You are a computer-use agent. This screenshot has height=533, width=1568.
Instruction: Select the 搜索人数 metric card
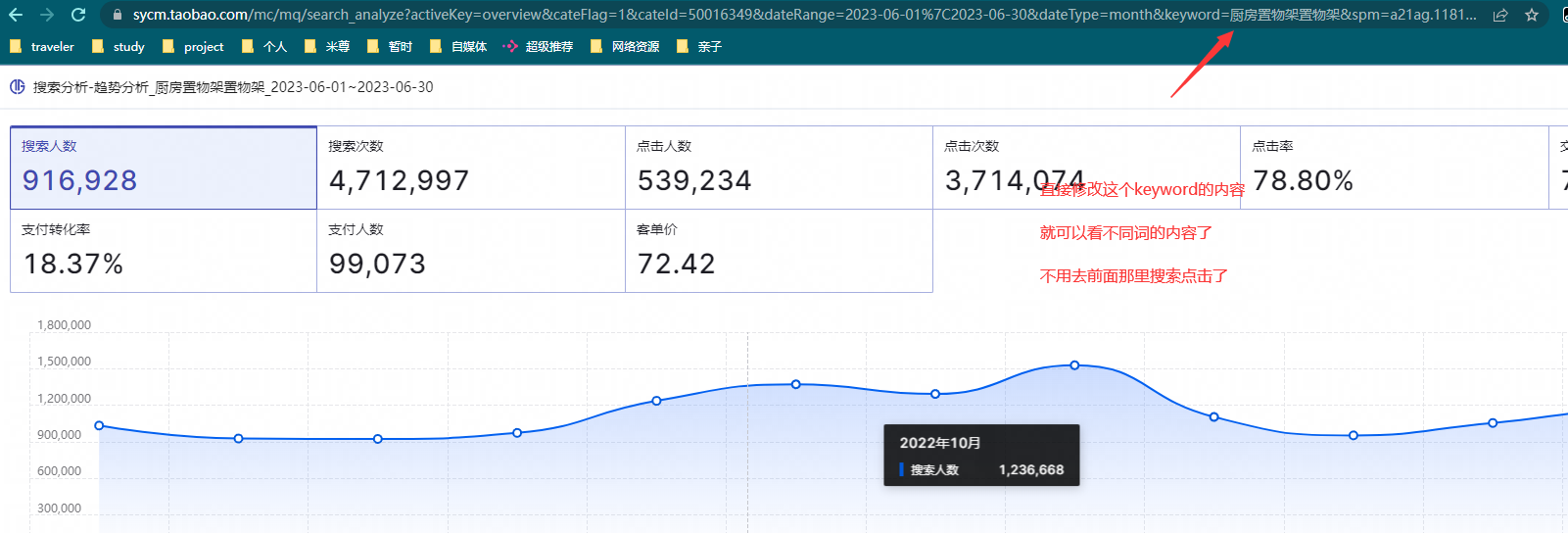point(164,168)
